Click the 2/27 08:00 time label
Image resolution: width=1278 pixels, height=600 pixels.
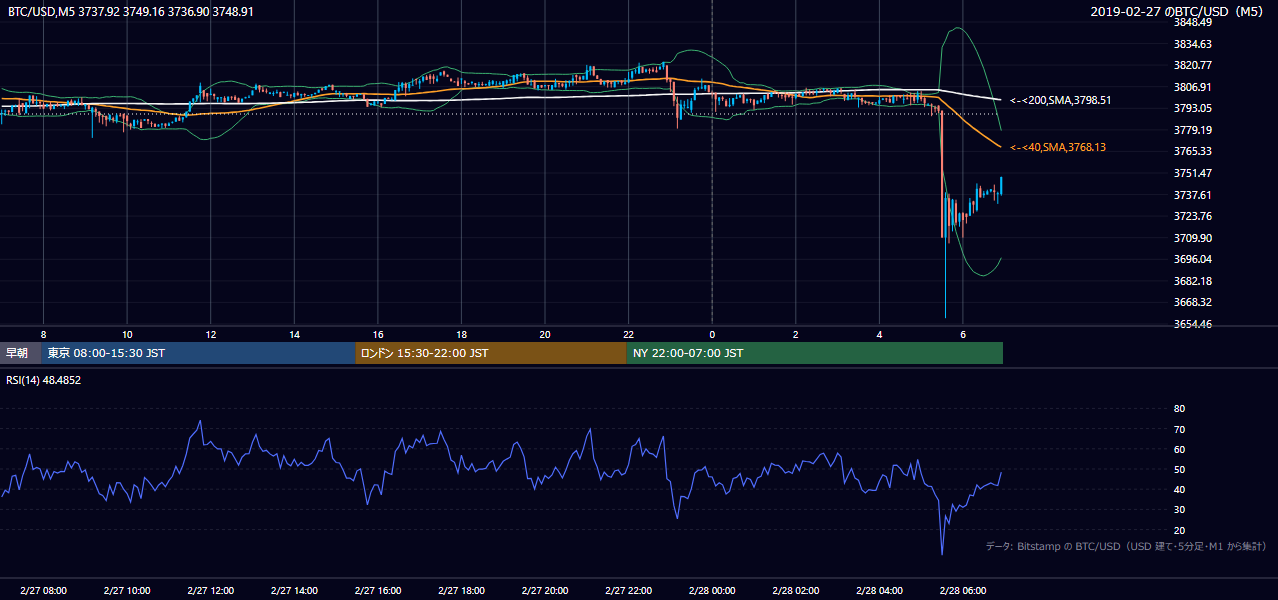pyautogui.click(x=43, y=591)
